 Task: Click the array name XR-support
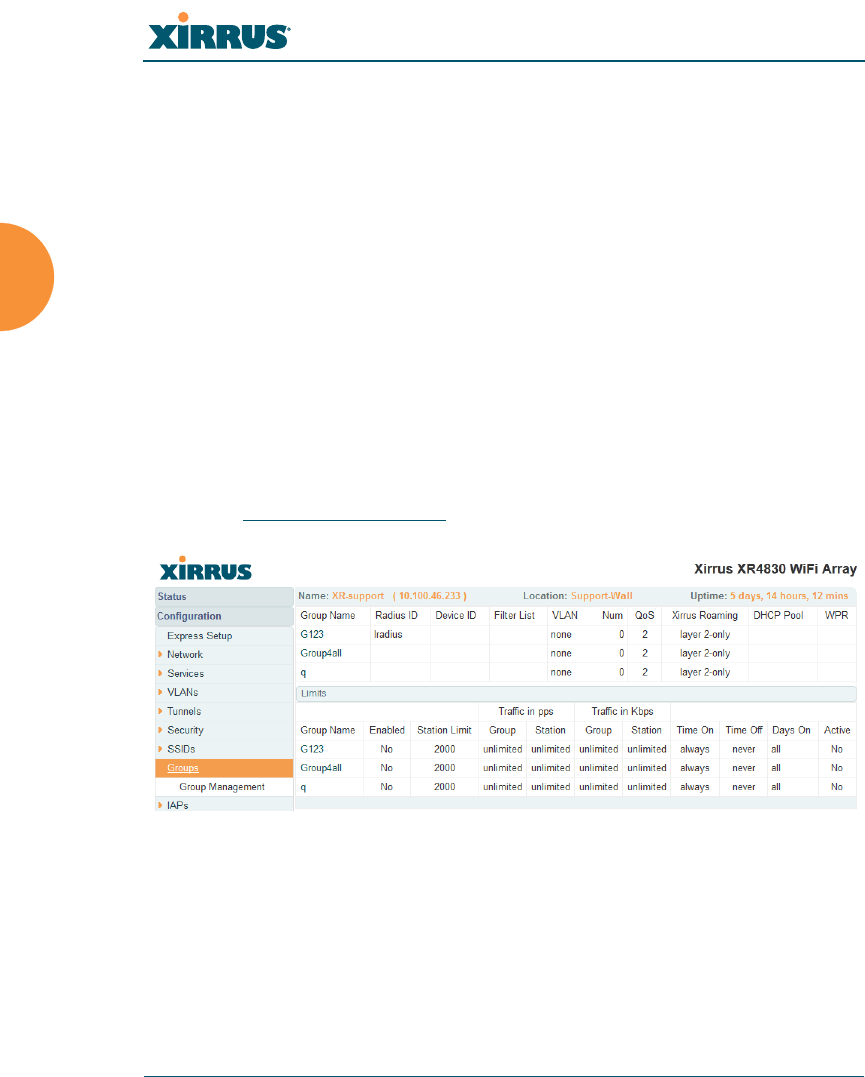pos(358,596)
